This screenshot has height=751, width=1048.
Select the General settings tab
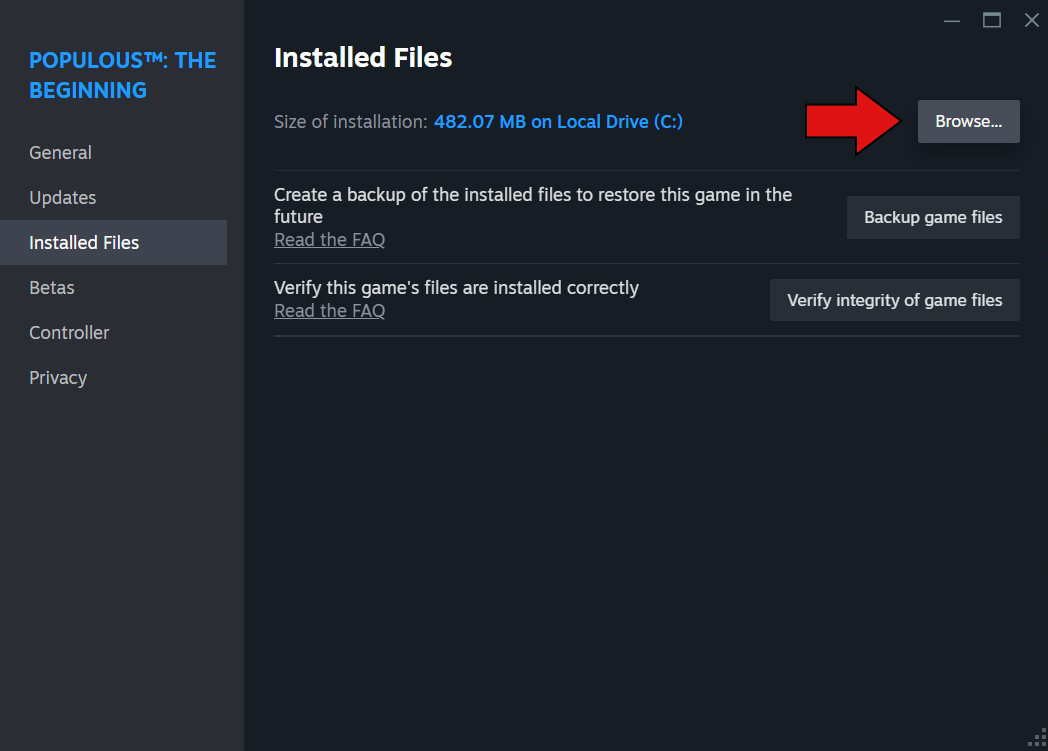[60, 152]
